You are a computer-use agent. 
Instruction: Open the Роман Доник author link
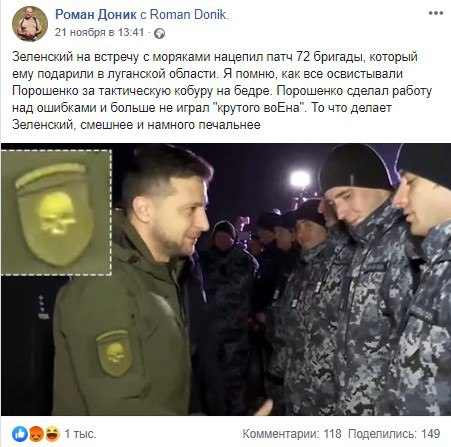(x=96, y=14)
